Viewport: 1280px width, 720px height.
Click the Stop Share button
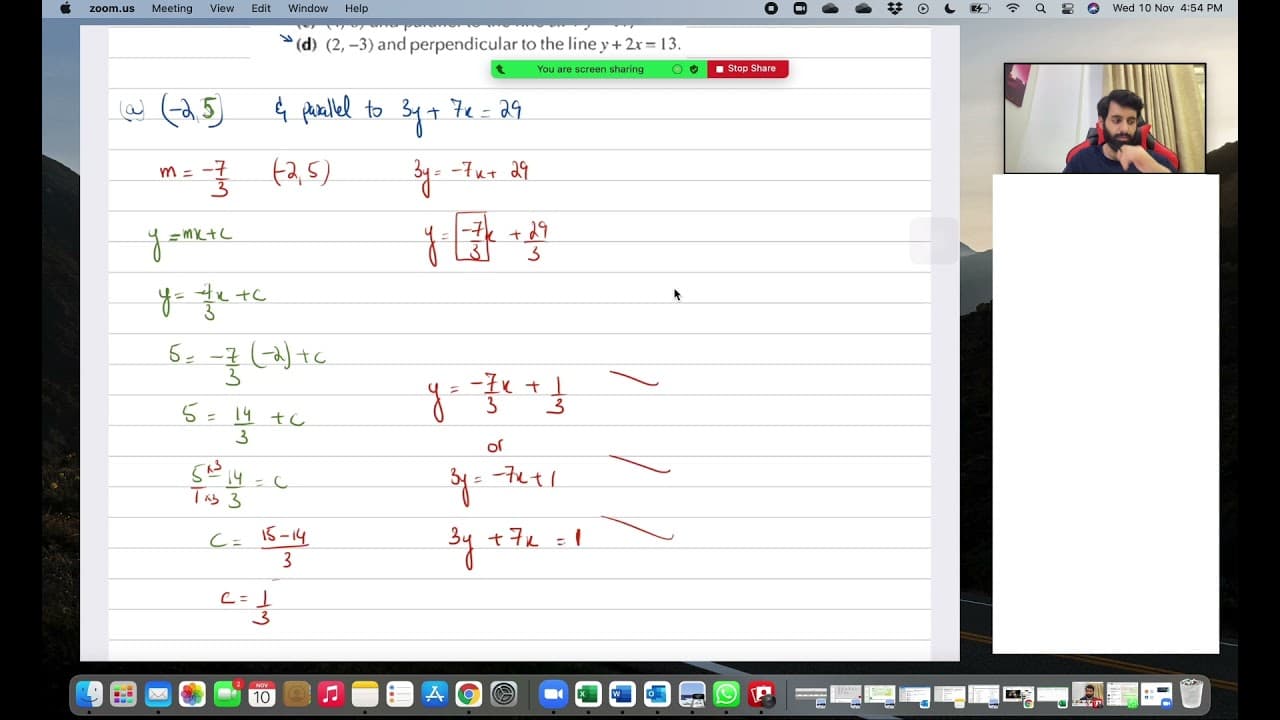click(748, 69)
